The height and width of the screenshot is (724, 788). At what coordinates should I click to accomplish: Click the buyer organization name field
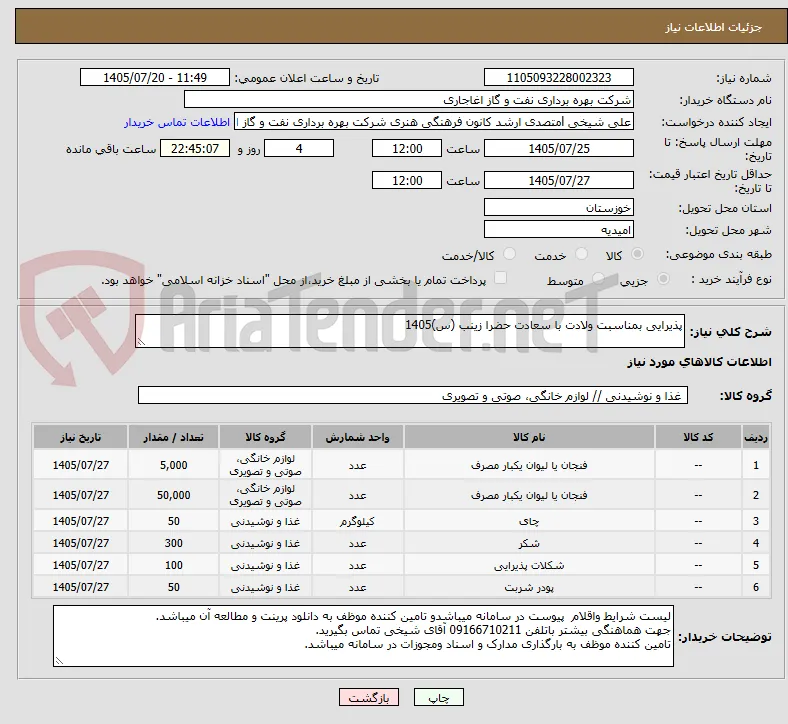(409, 99)
